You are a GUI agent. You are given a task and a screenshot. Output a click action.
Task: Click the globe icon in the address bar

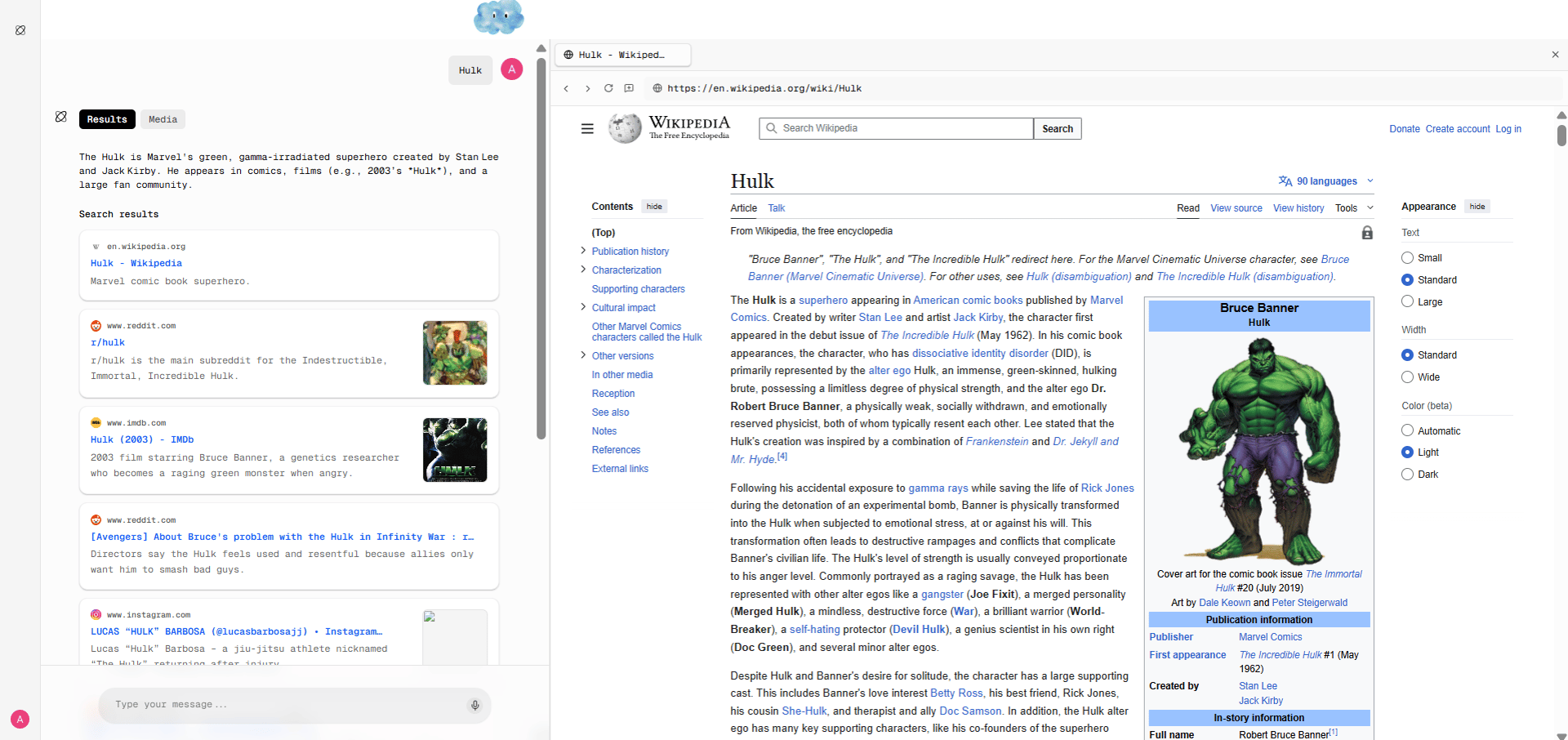(x=657, y=88)
